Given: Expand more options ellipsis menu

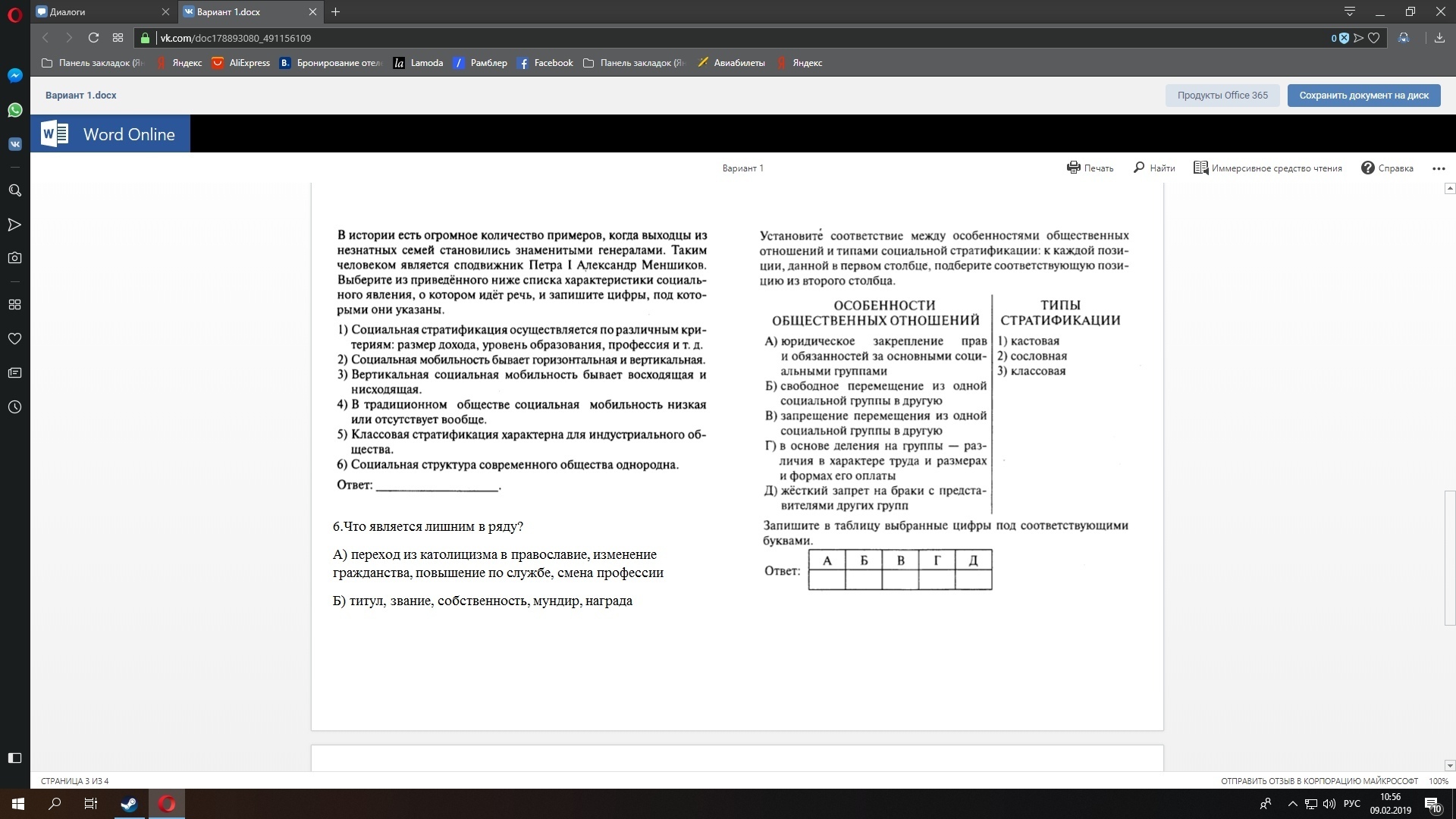Looking at the screenshot, I should [x=1439, y=168].
